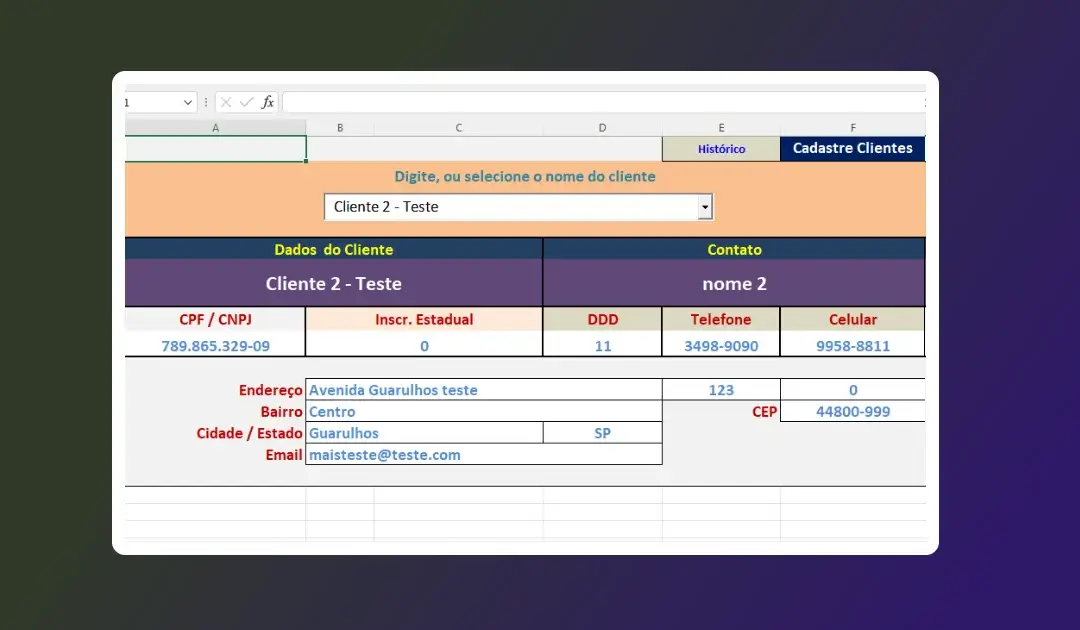Select column E header

tap(721, 128)
